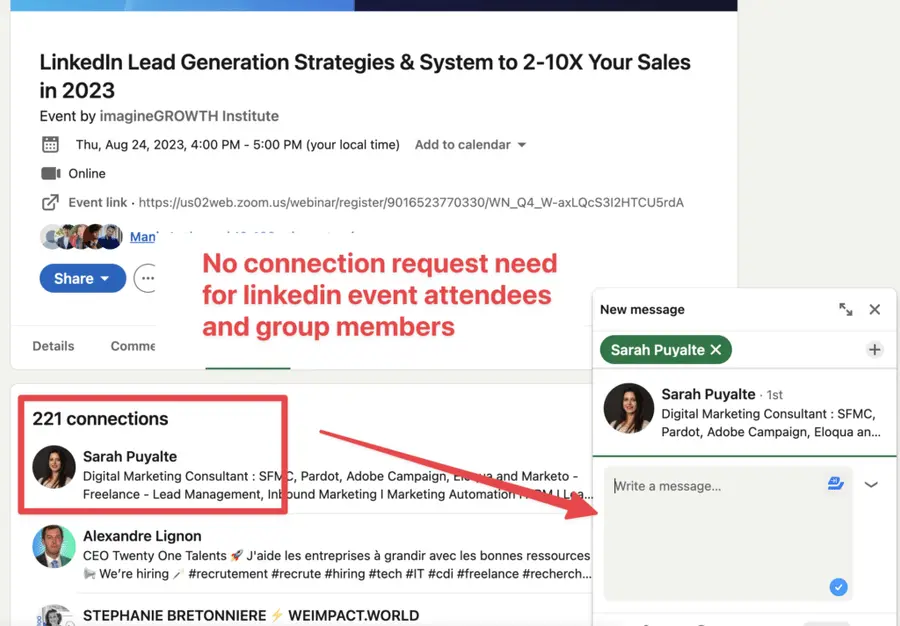This screenshot has height=626, width=900.
Task: Click the video camera icon next to Online
Action: pos(50,173)
